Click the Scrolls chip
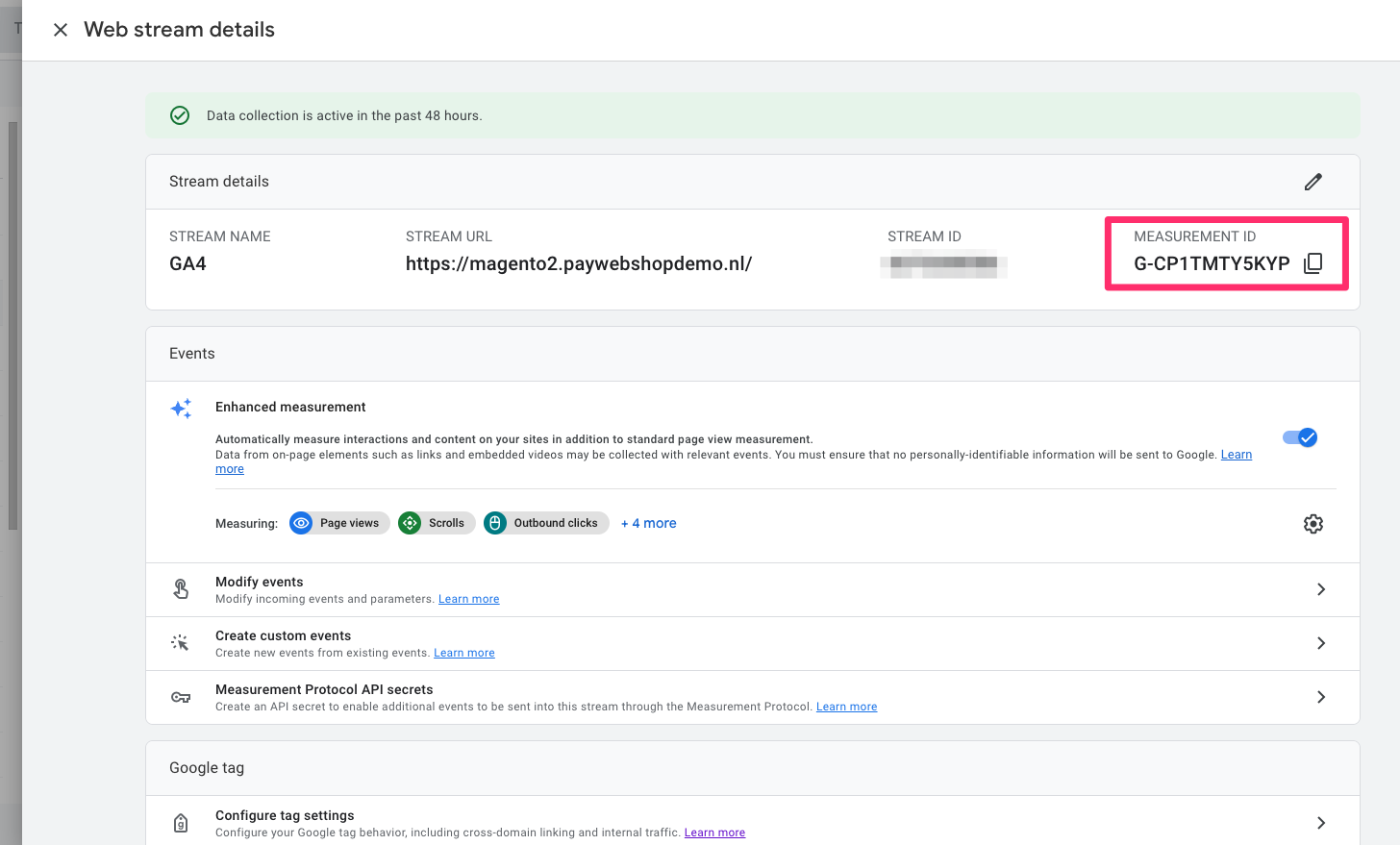The image size is (1400, 845). (x=437, y=523)
